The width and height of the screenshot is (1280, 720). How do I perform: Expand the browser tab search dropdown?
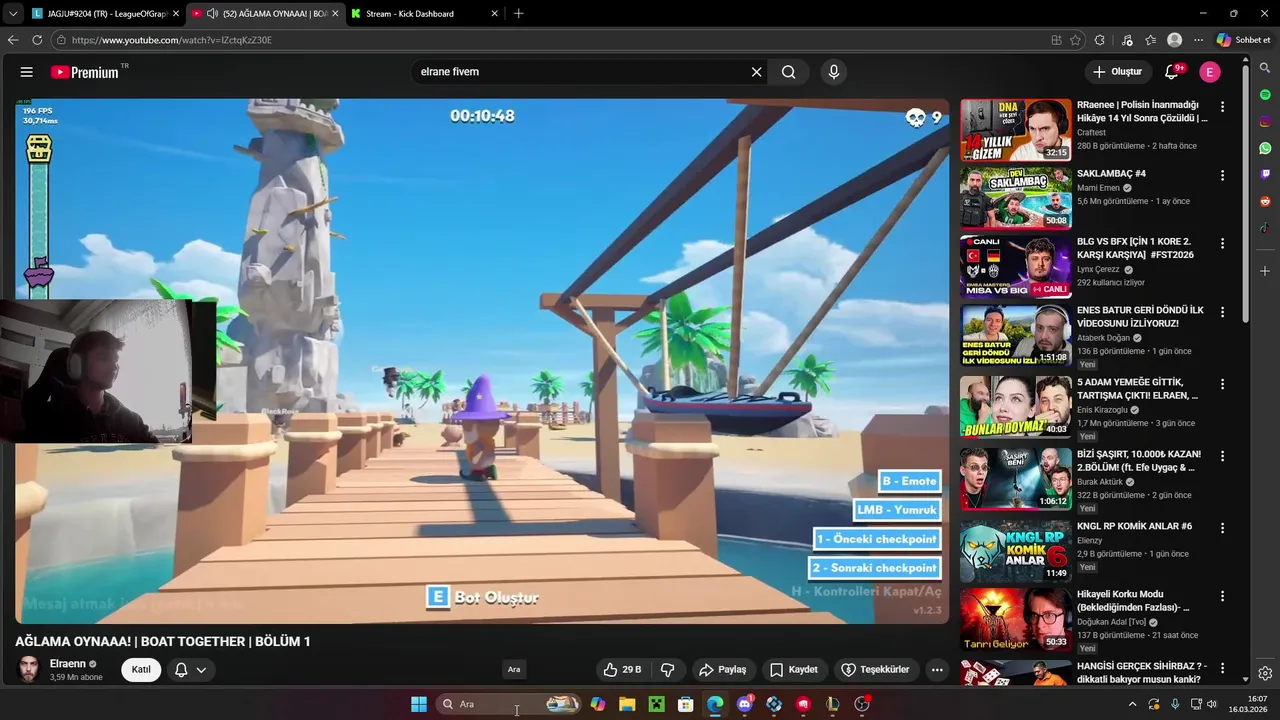tap(12, 14)
